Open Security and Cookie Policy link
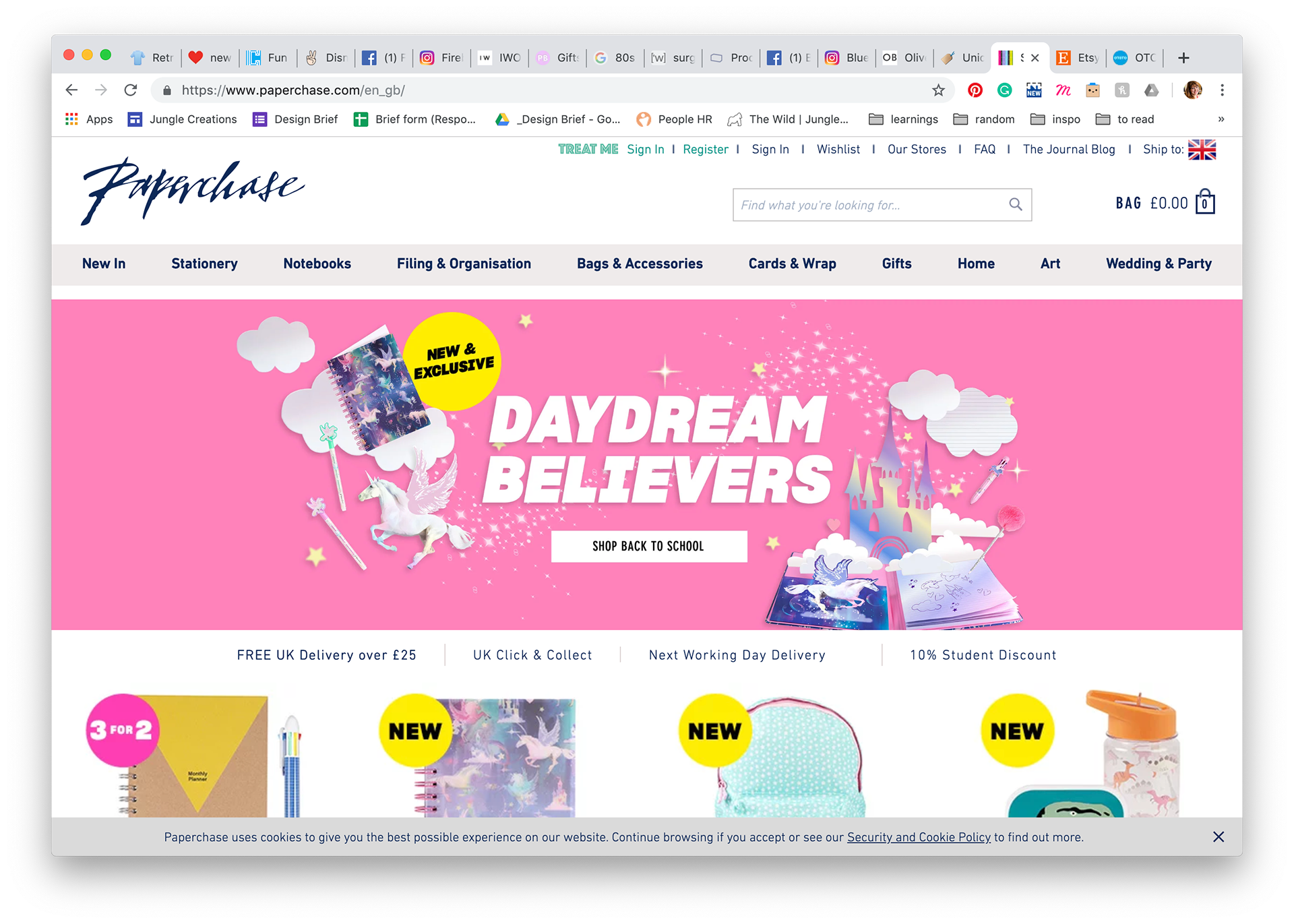Screen dimensions: 1294x924 tap(919, 837)
